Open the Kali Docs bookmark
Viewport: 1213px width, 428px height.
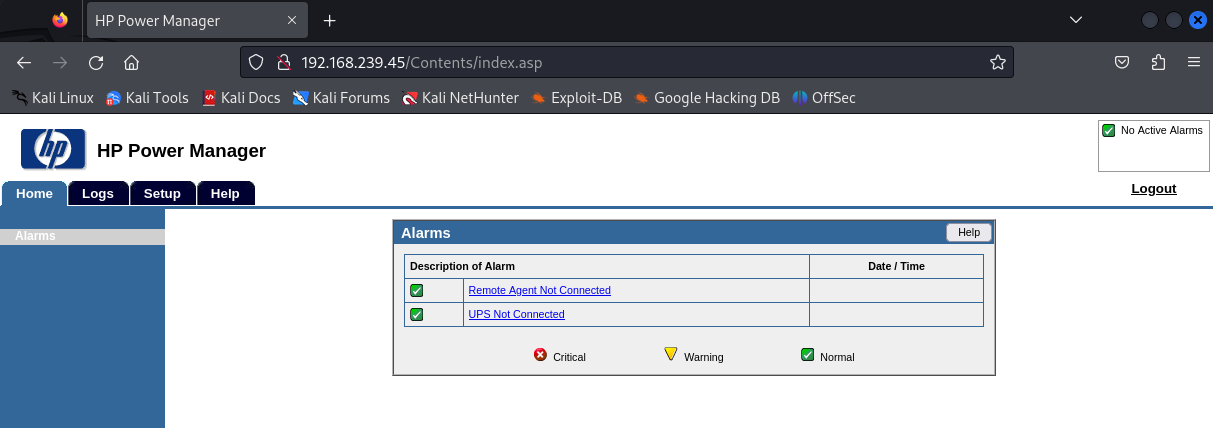(x=241, y=98)
